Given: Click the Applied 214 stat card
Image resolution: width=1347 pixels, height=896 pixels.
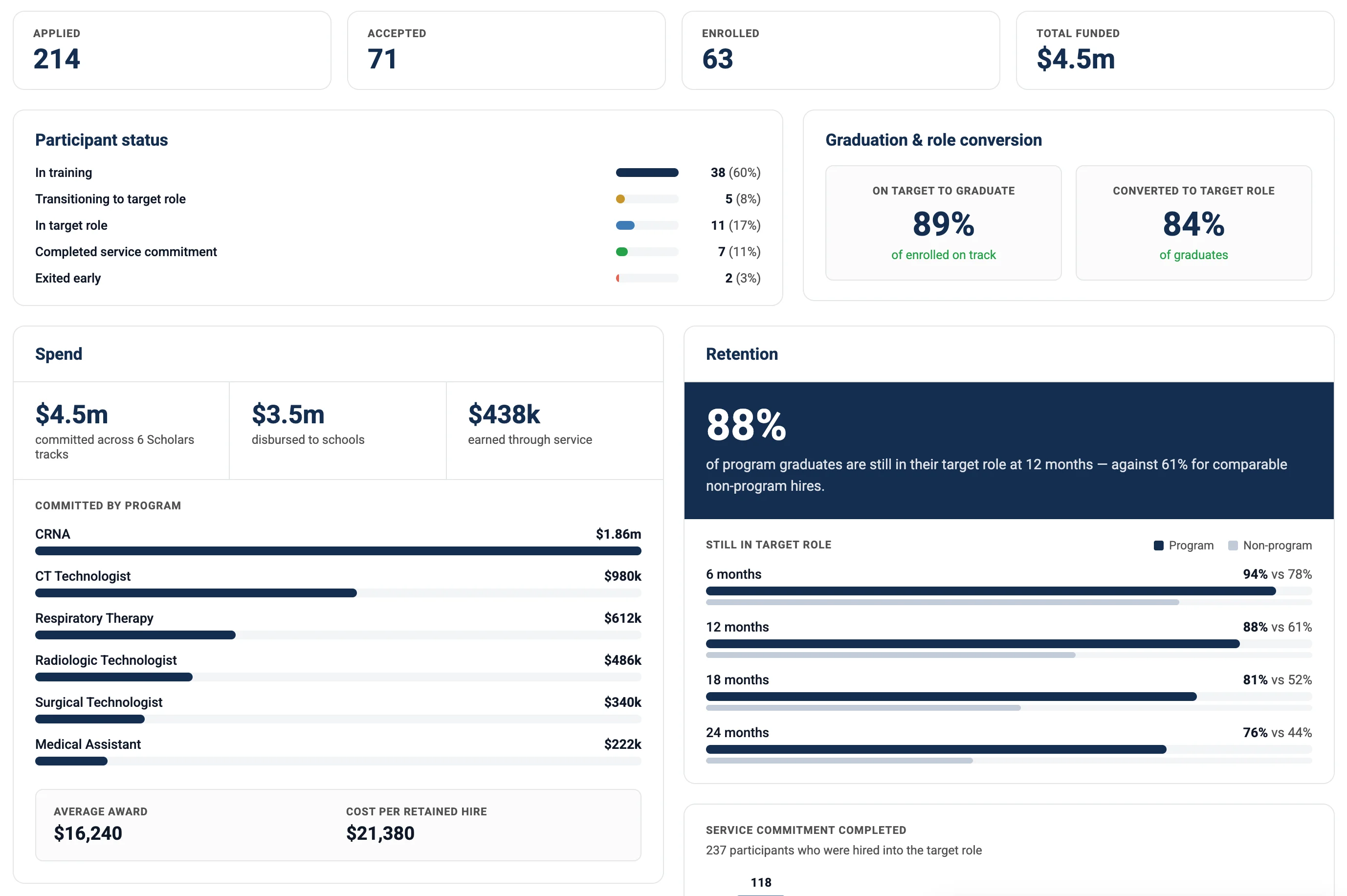Looking at the screenshot, I should click(x=172, y=50).
